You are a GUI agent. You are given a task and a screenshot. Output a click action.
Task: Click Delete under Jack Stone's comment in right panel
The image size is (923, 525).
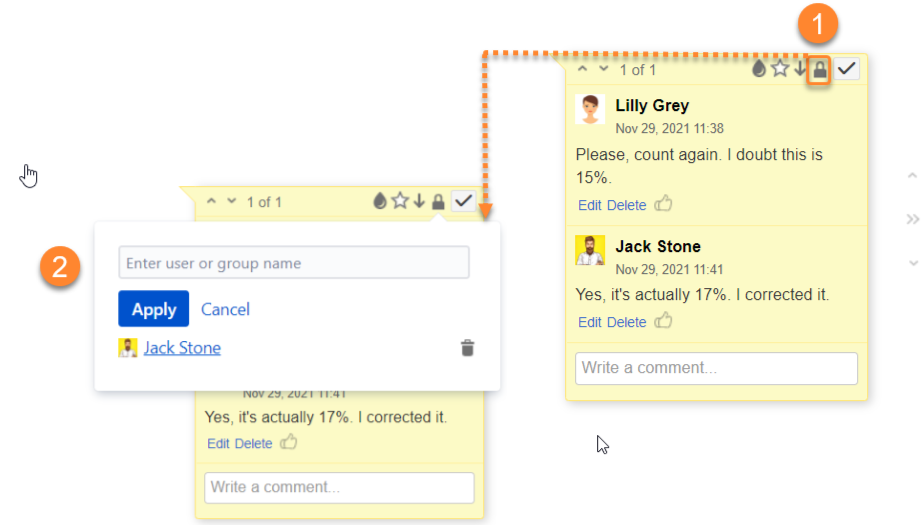[x=626, y=322]
